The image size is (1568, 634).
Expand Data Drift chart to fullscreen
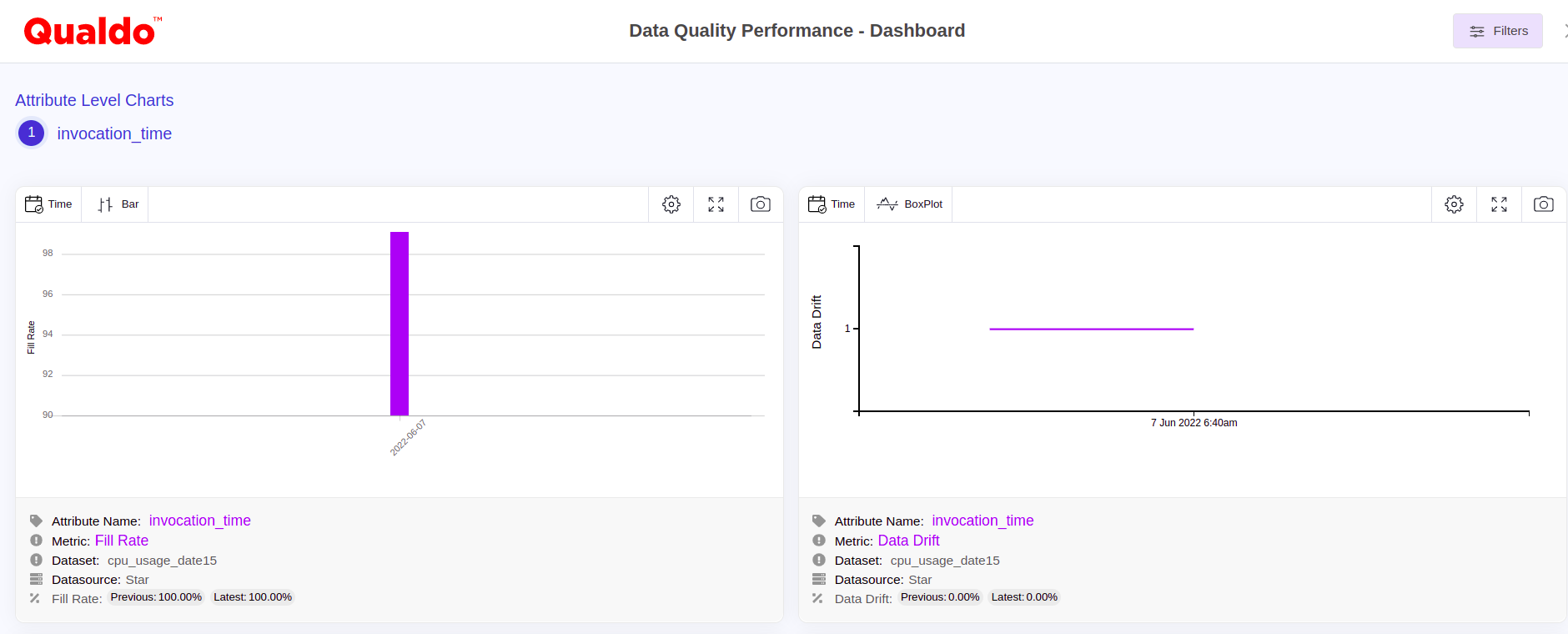tap(1499, 204)
